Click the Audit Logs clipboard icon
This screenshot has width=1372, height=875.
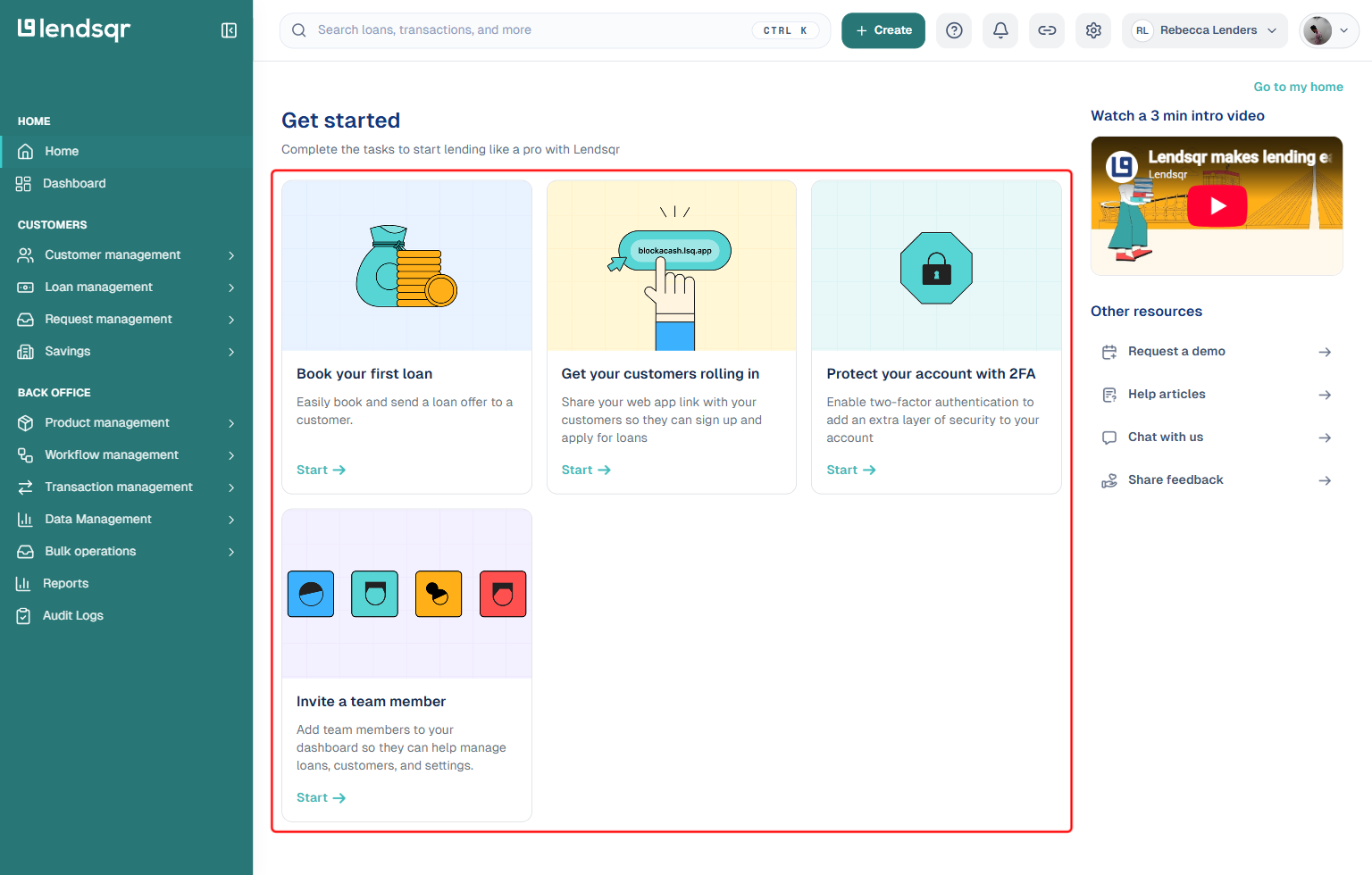point(24,615)
